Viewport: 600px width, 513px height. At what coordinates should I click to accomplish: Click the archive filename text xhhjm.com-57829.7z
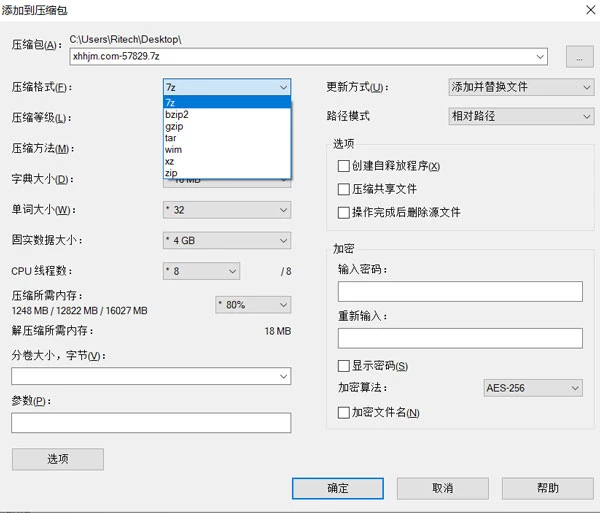(116, 56)
